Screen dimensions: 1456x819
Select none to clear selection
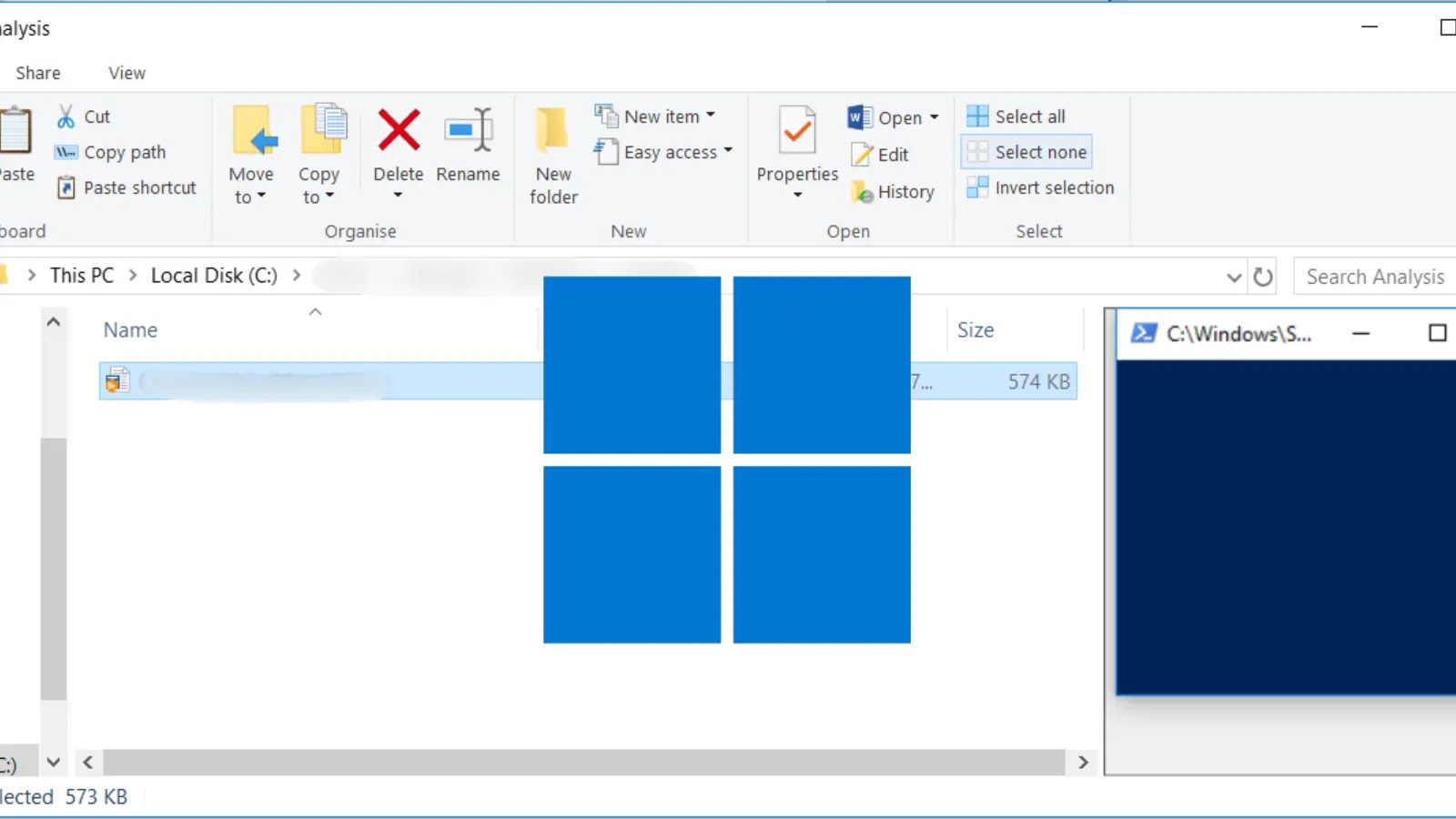[x=1026, y=151]
